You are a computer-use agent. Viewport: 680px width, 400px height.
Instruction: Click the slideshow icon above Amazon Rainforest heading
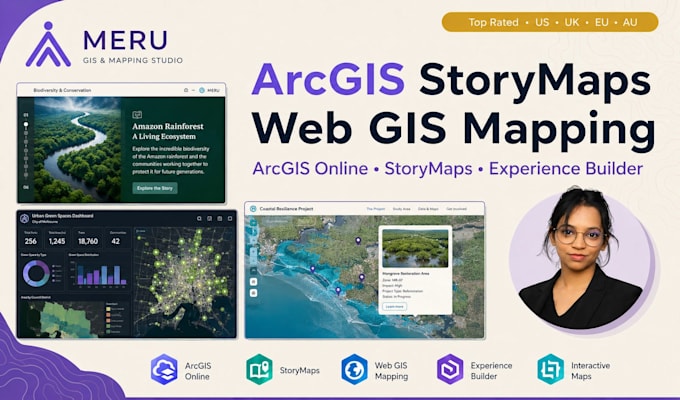point(137,115)
